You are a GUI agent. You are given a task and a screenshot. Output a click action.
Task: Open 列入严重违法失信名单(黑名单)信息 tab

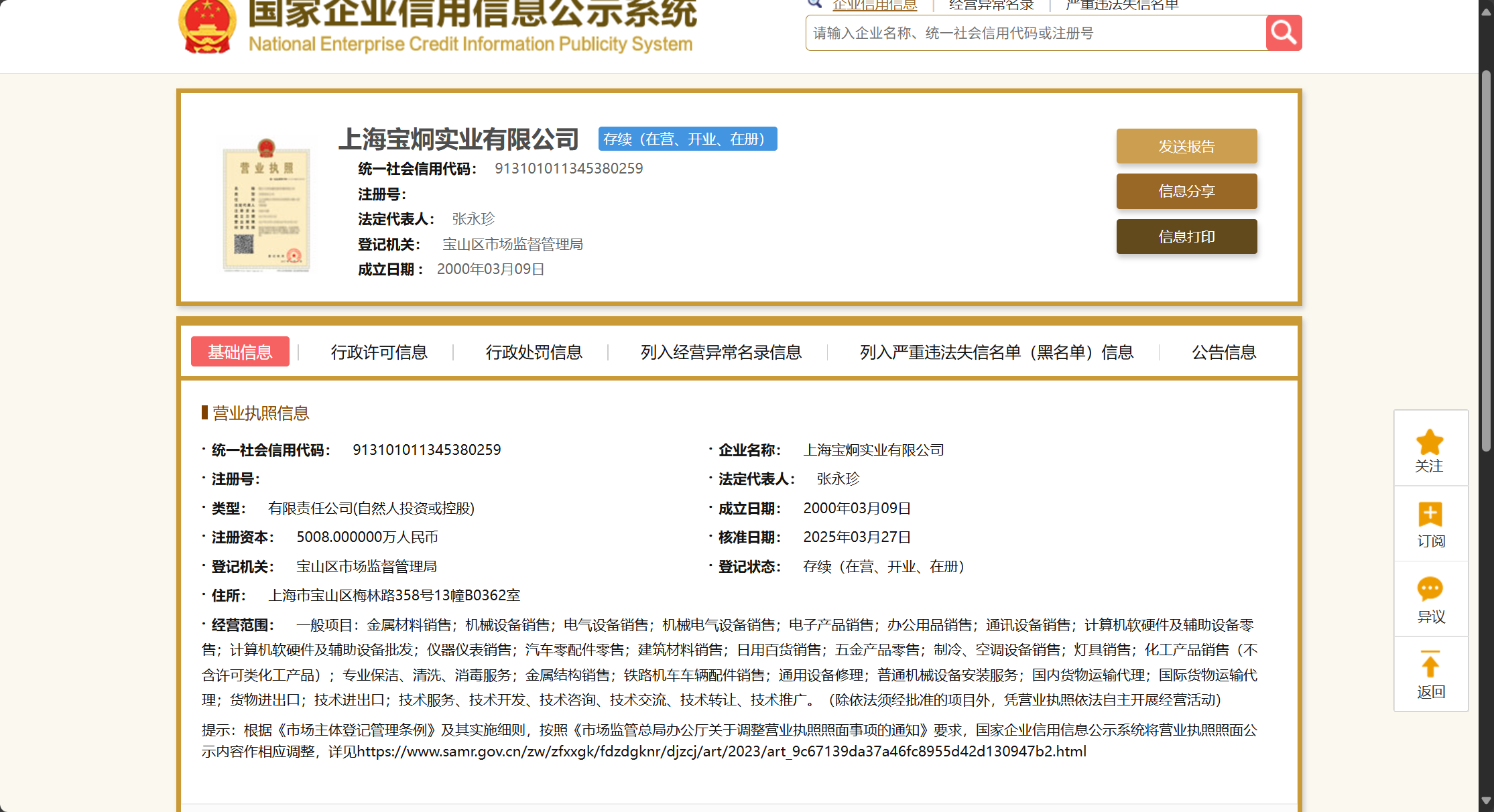pyautogui.click(x=996, y=352)
